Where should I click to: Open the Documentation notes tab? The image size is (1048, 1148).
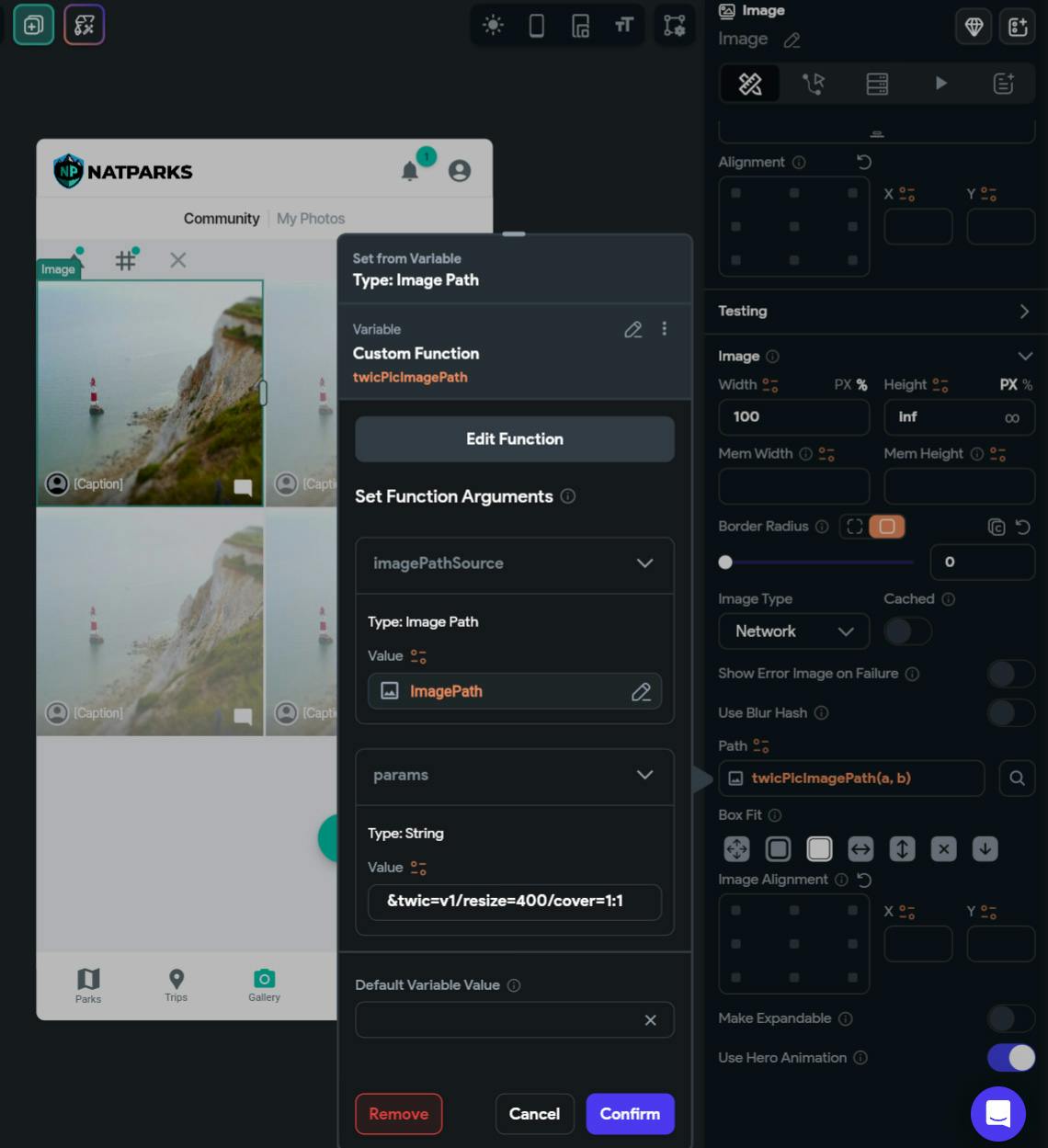1004,84
